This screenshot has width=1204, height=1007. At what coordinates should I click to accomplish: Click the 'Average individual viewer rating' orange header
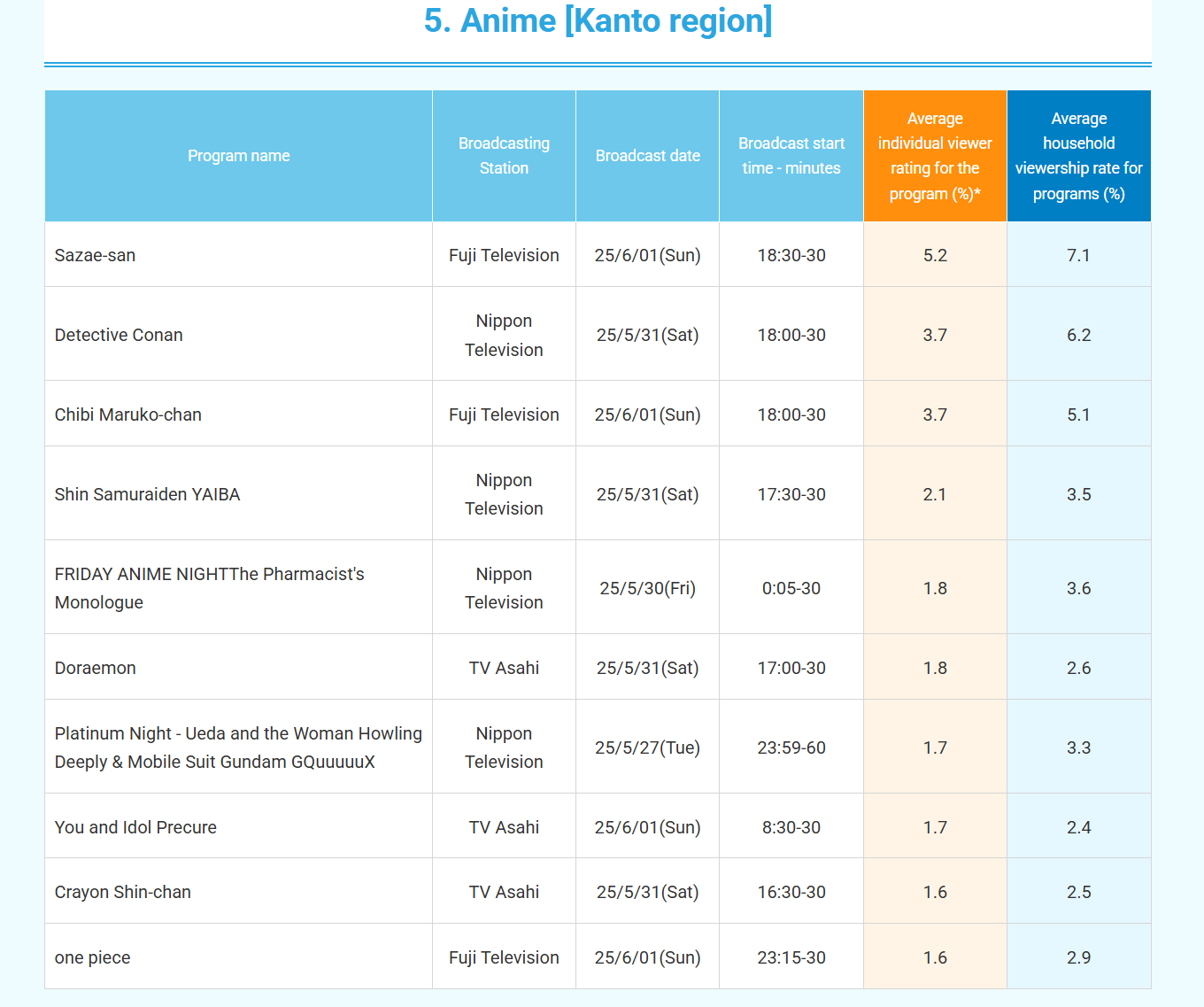935,156
